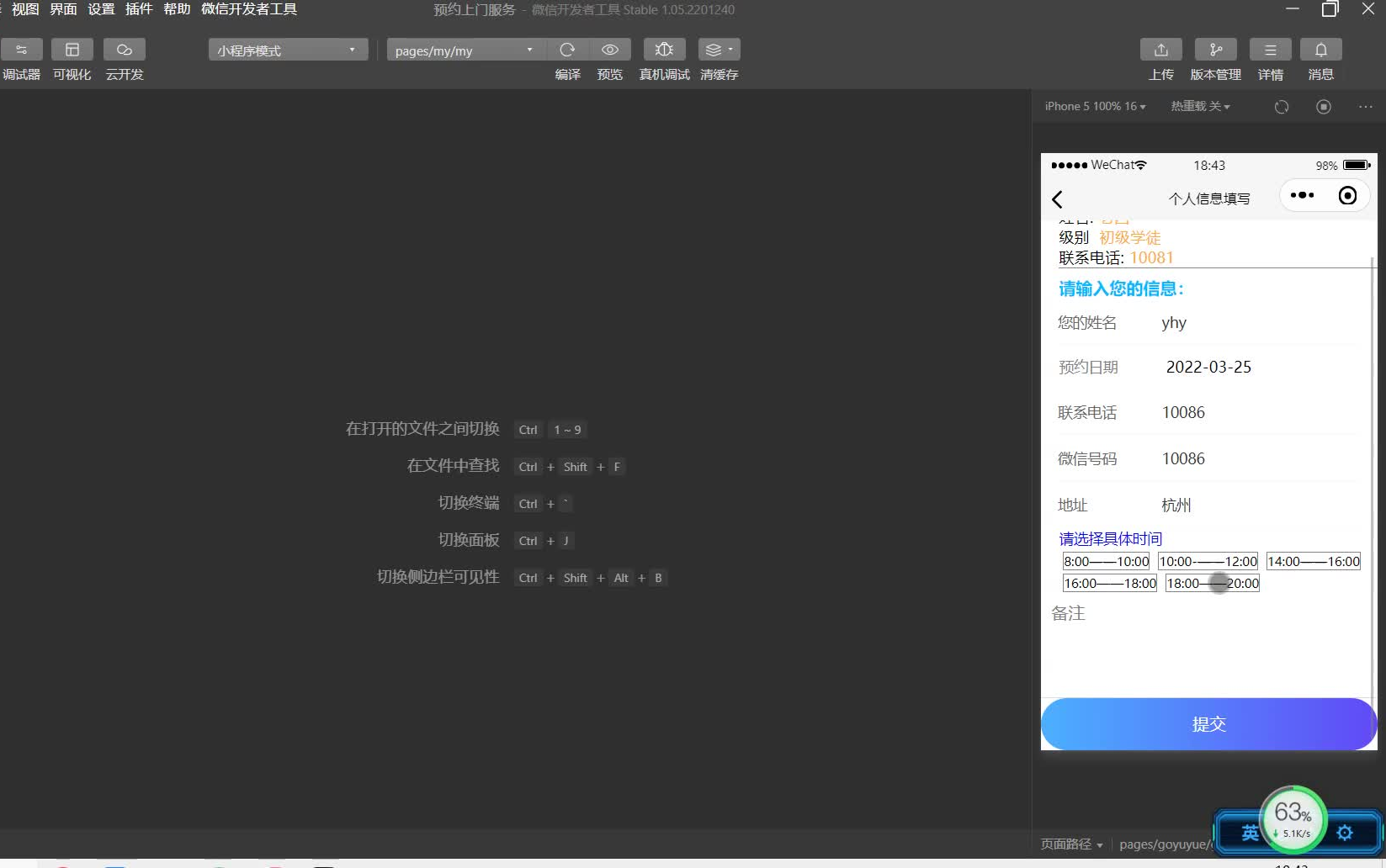Open the mini program capsule menu dots
Image resolution: width=1386 pixels, height=868 pixels.
pyautogui.click(x=1302, y=195)
